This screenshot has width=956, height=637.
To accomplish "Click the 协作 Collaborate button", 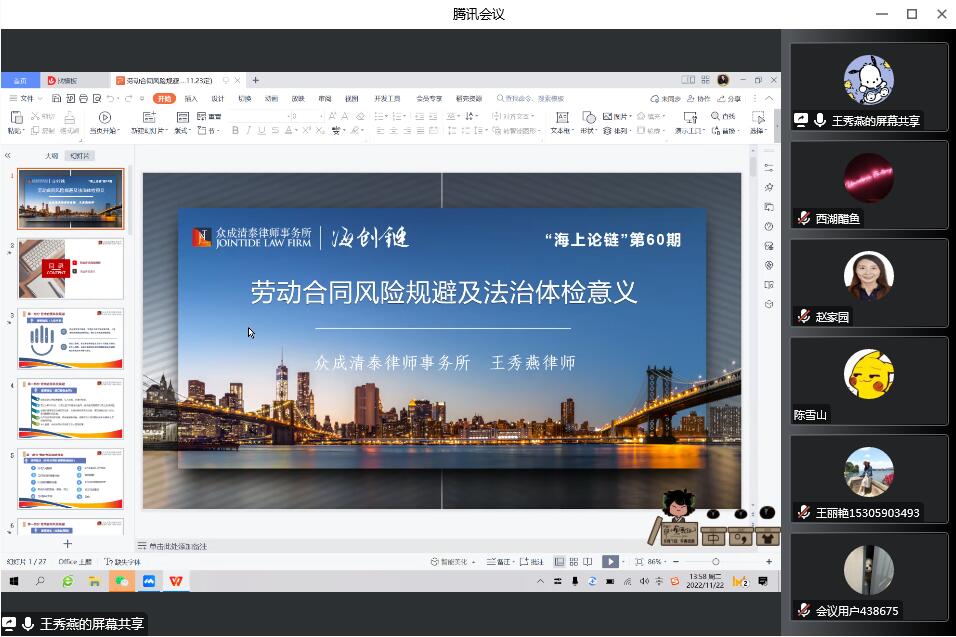I will tap(699, 98).
